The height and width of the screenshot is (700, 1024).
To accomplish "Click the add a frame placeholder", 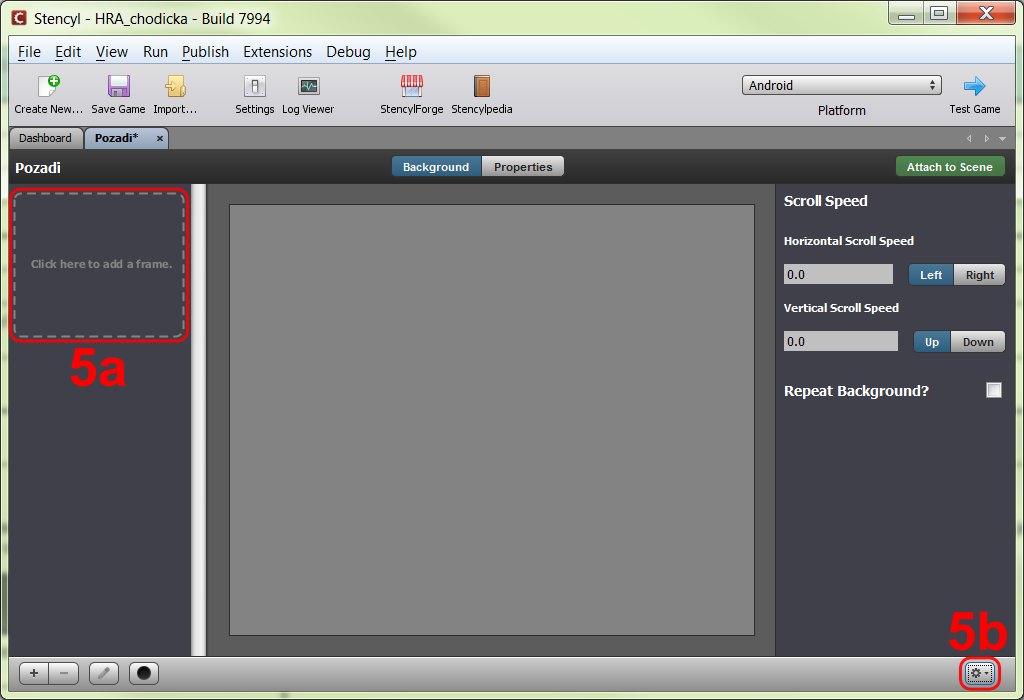I will pos(99,264).
